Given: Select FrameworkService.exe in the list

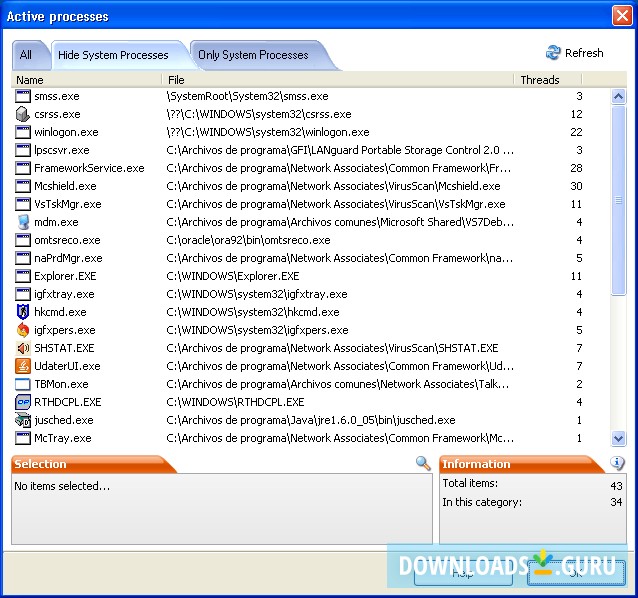Looking at the screenshot, I should 89,168.
